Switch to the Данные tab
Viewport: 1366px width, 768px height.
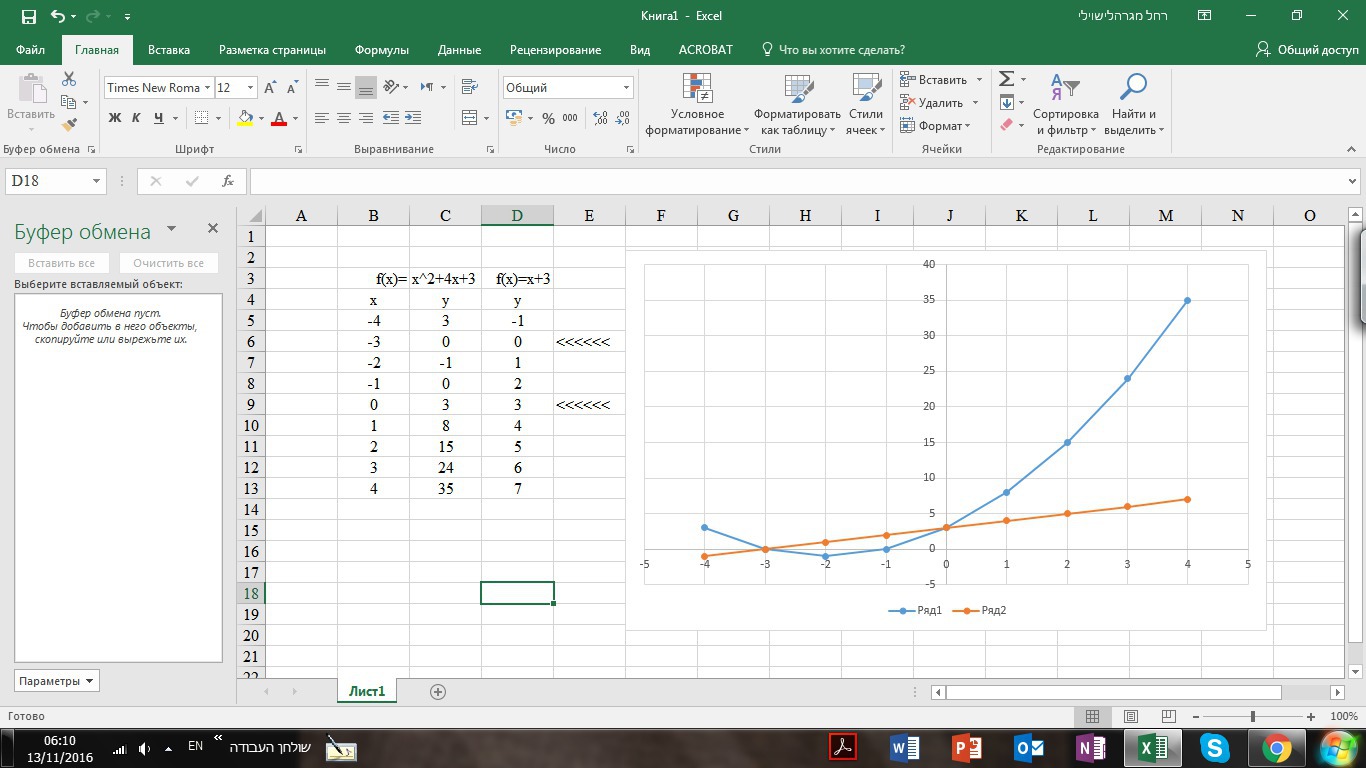point(459,50)
